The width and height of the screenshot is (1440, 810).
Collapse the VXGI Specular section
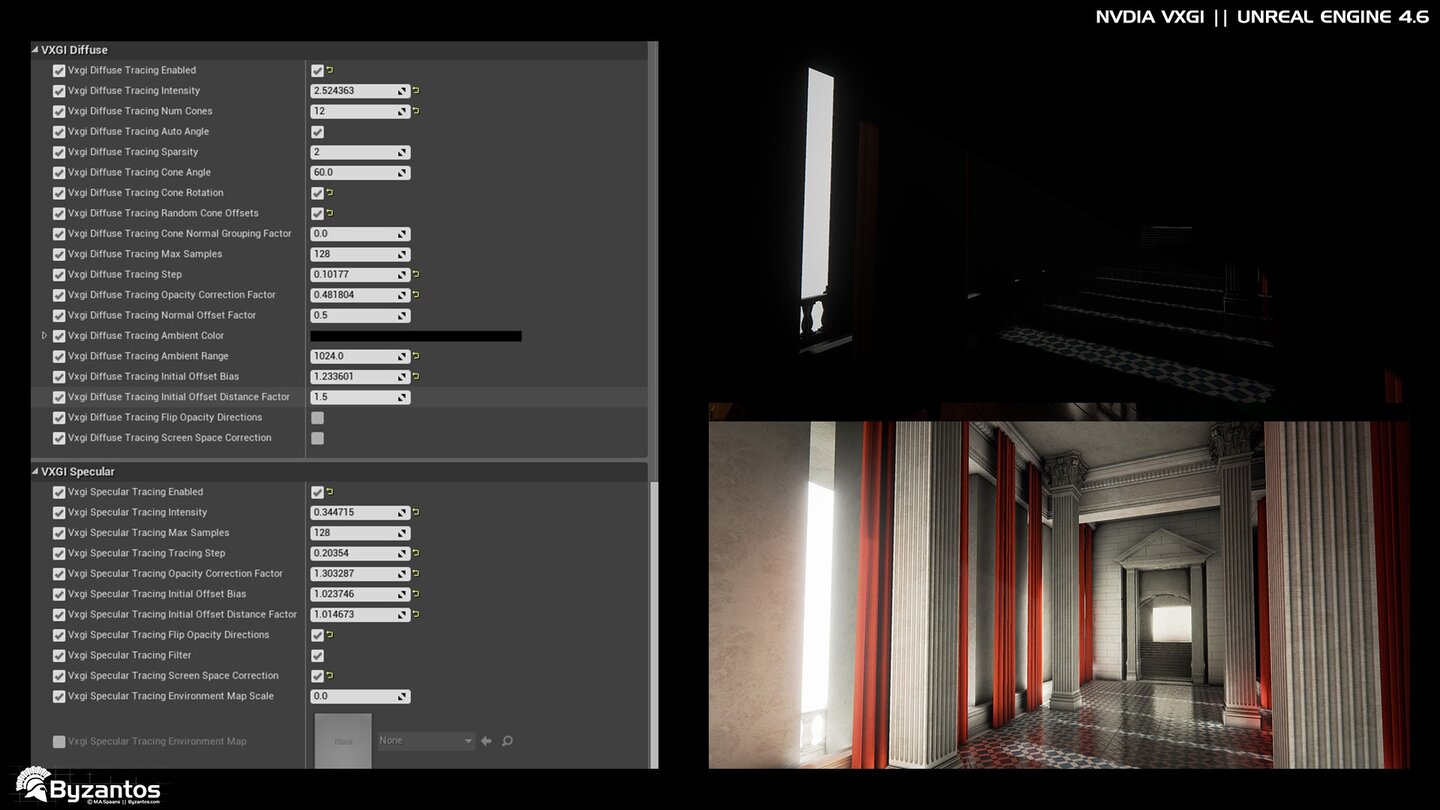[x=35, y=472]
